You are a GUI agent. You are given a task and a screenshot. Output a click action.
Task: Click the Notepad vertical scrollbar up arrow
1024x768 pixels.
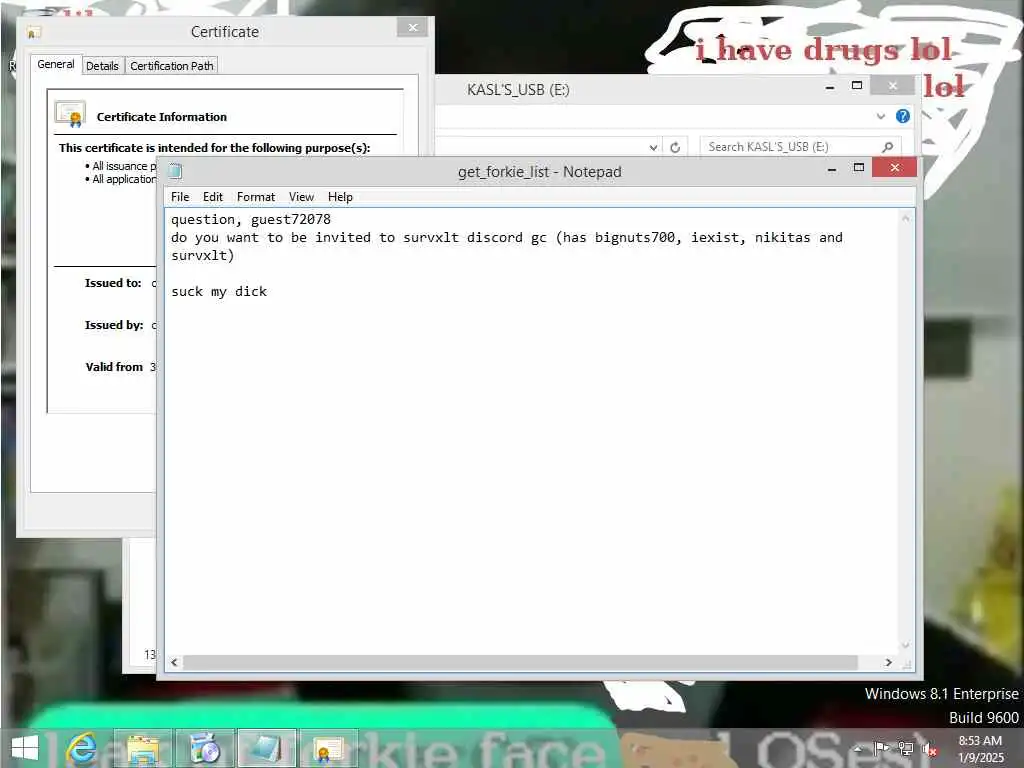[x=905, y=218]
